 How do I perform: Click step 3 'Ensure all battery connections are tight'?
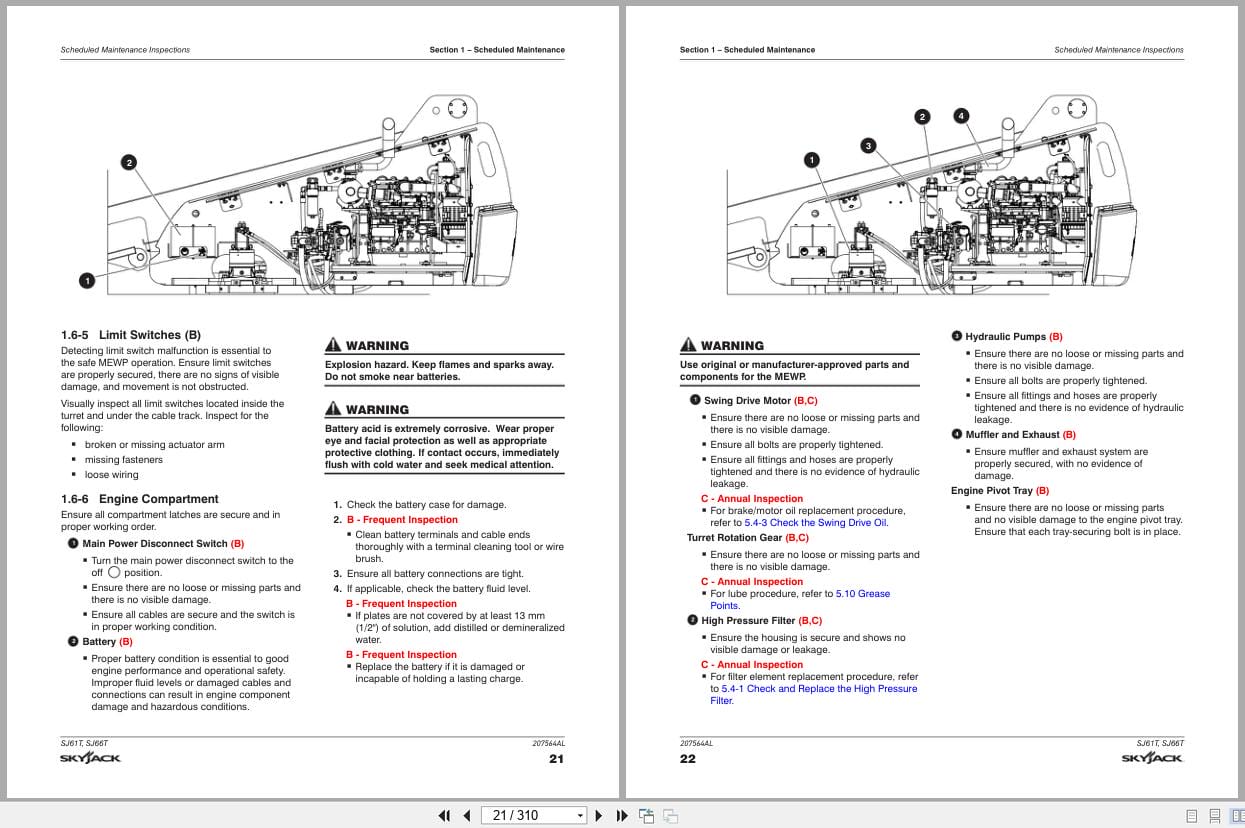[428, 574]
